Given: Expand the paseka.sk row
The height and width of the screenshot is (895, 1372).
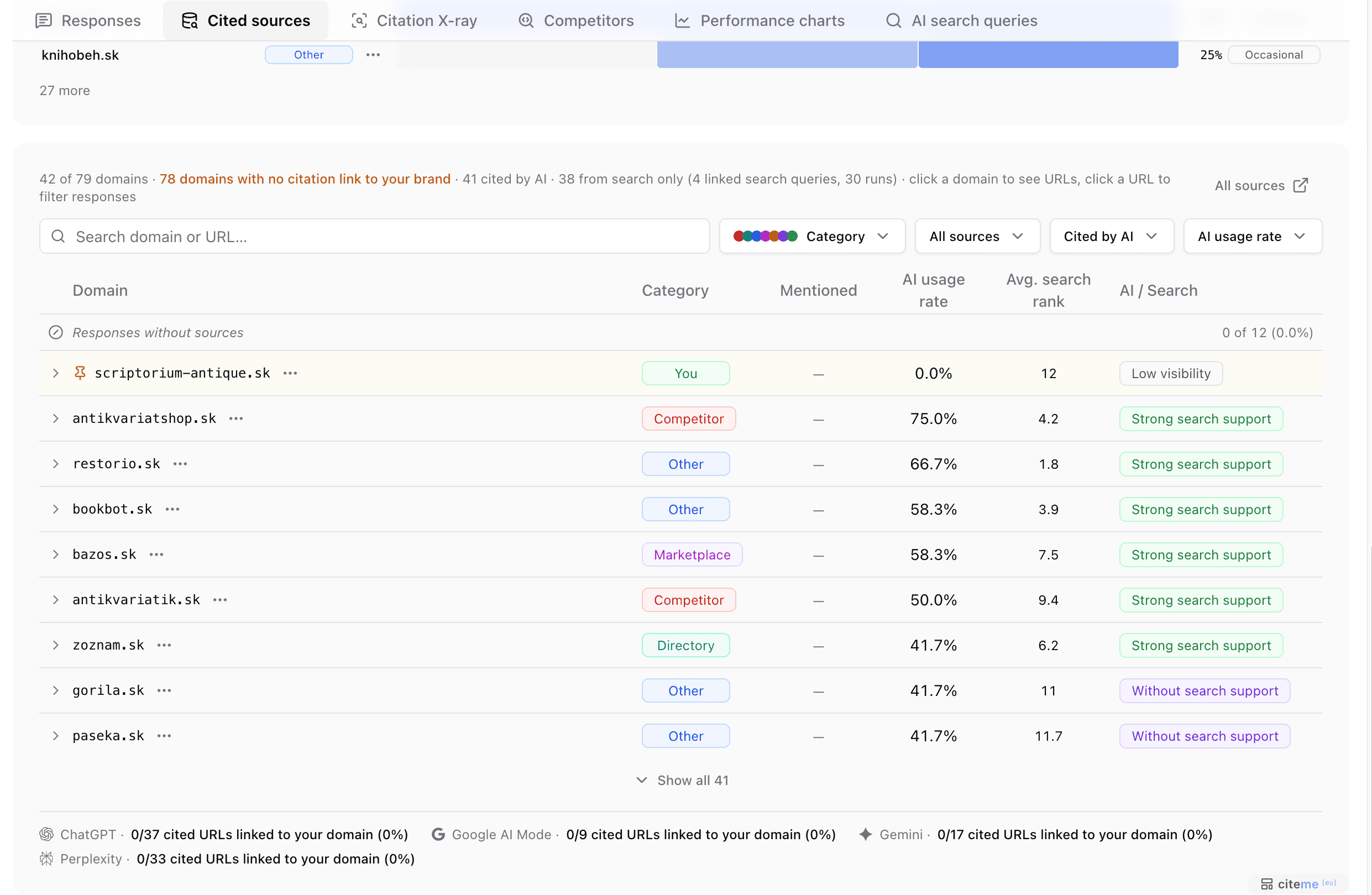Looking at the screenshot, I should (x=55, y=736).
